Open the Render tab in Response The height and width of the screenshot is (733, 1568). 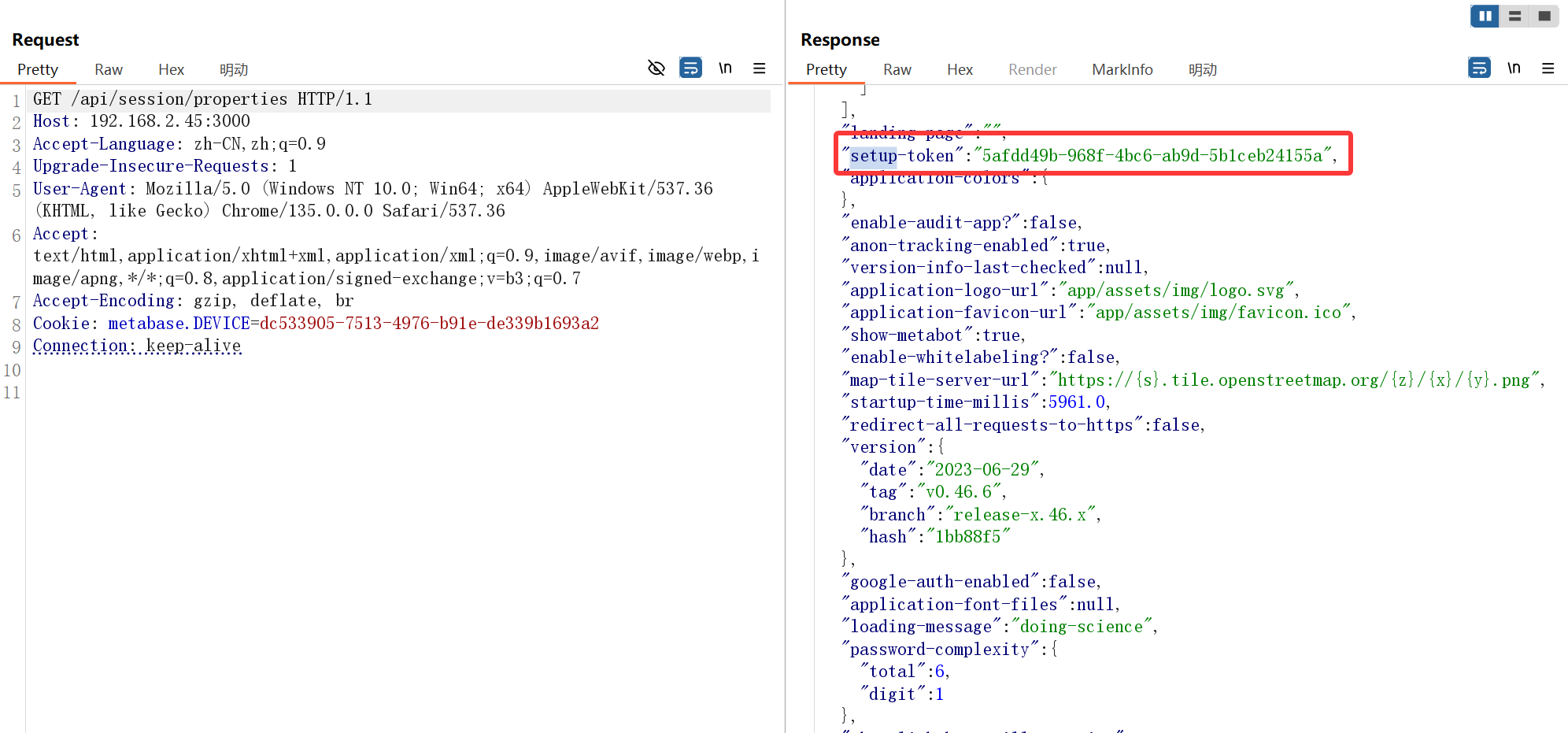1032,70
